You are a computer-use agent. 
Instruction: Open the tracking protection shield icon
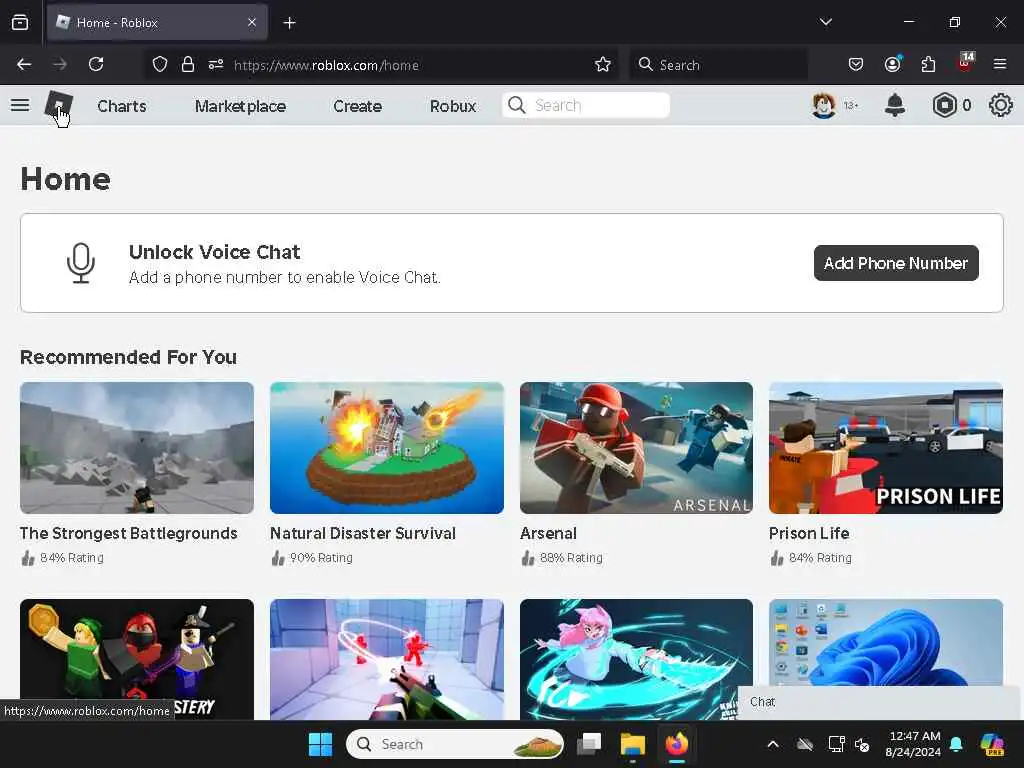coord(160,64)
